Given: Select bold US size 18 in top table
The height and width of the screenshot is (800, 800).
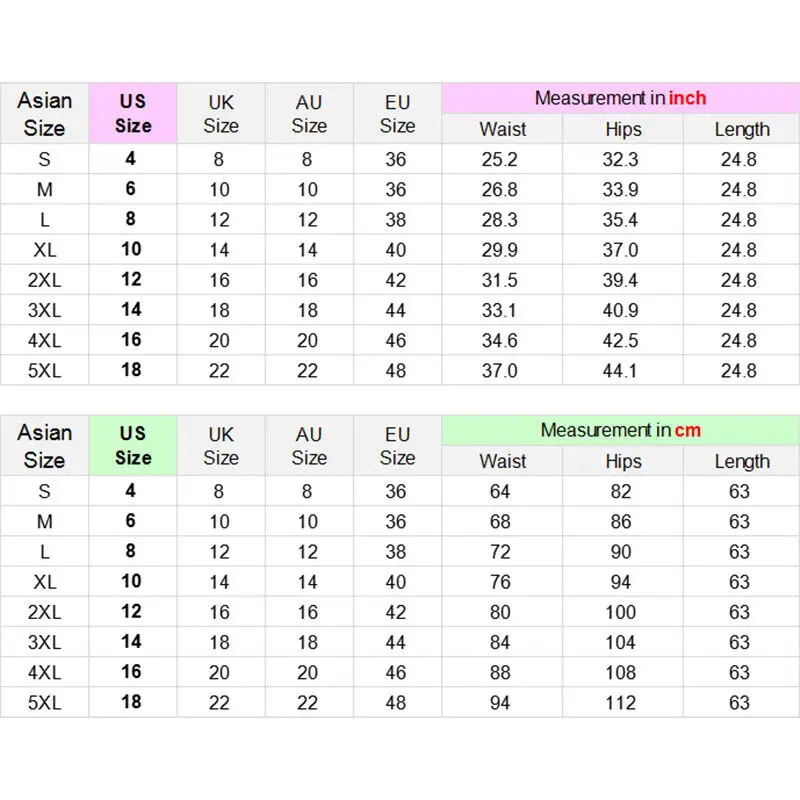Looking at the screenshot, I should [131, 370].
